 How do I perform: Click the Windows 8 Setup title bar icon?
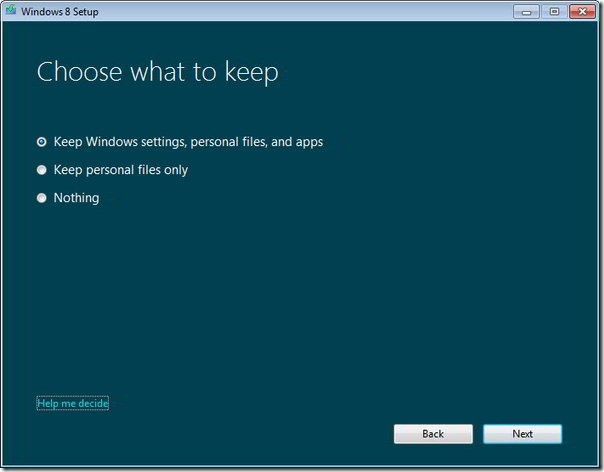point(12,11)
